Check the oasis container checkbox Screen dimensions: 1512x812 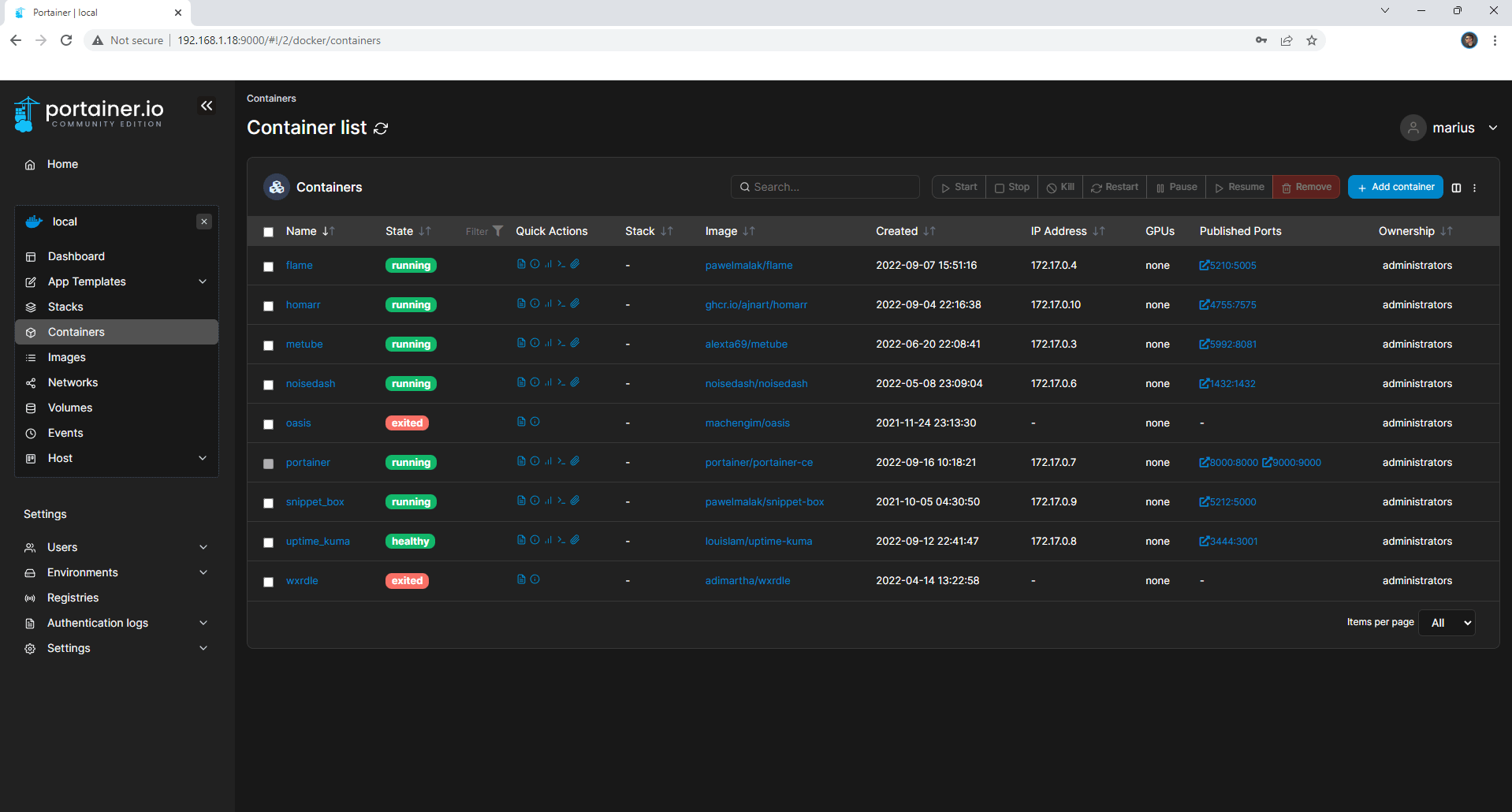pyautogui.click(x=268, y=424)
